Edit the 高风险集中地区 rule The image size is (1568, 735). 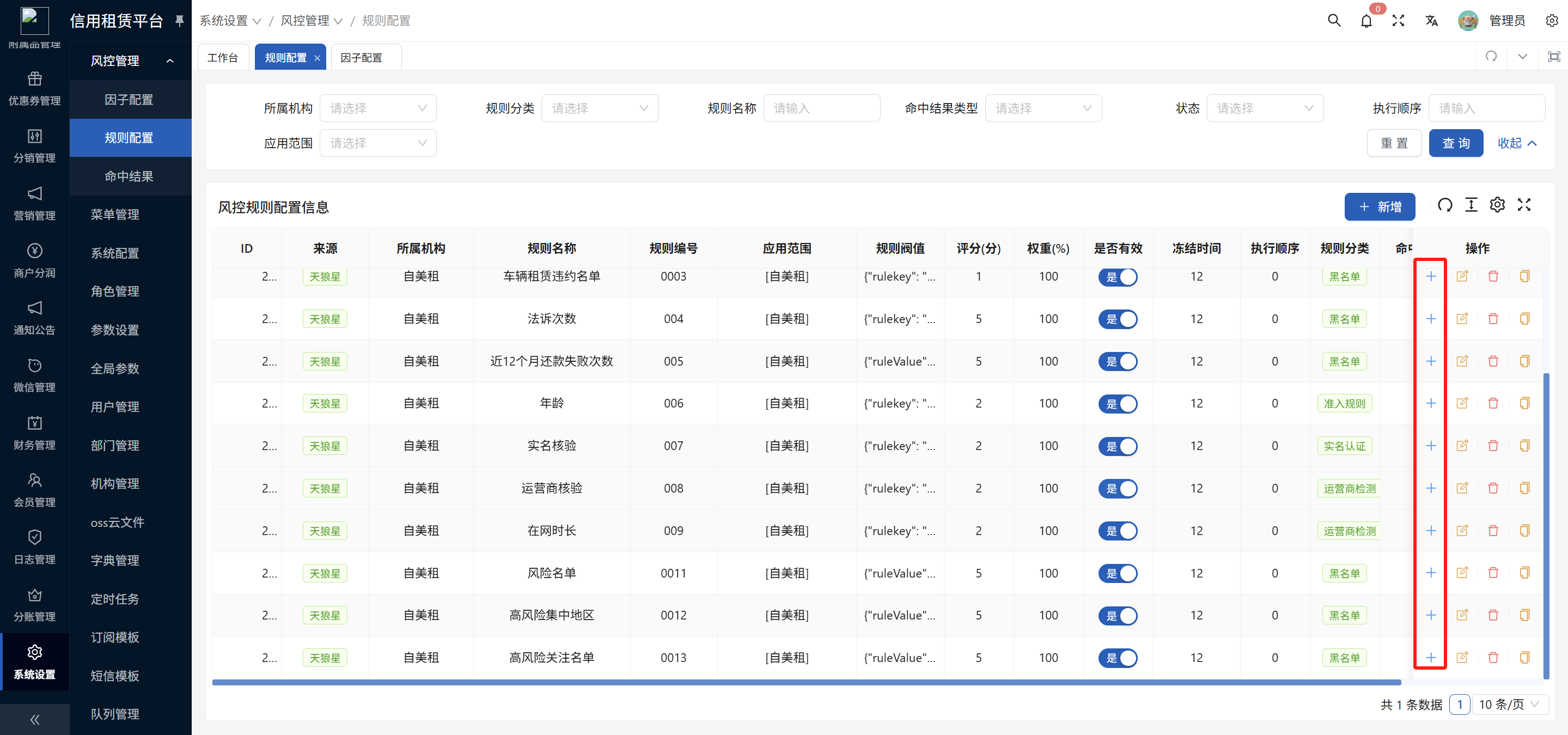(x=1462, y=615)
